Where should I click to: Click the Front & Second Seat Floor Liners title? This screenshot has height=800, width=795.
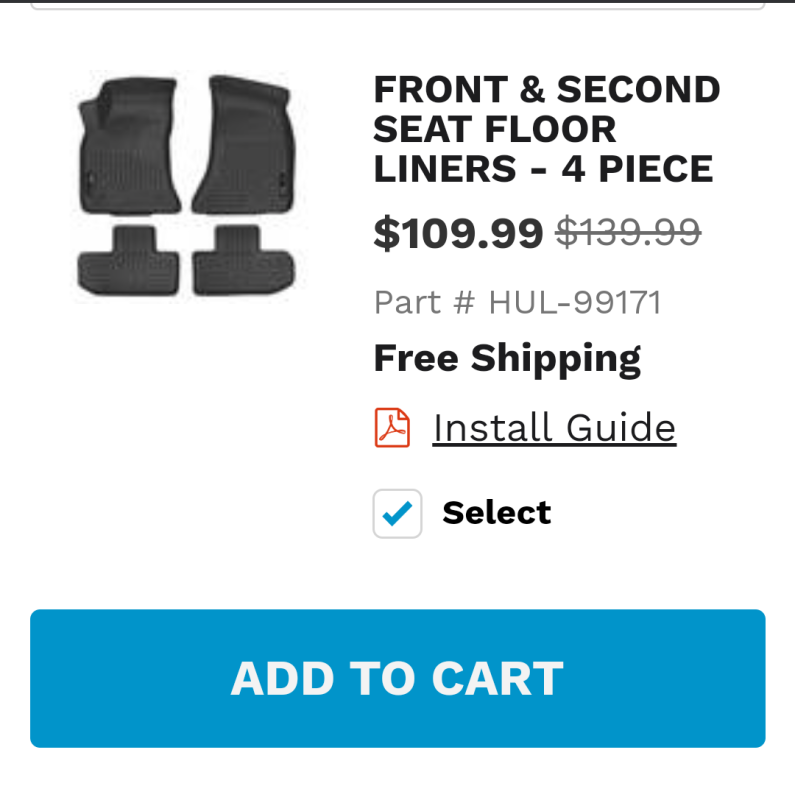(x=546, y=130)
